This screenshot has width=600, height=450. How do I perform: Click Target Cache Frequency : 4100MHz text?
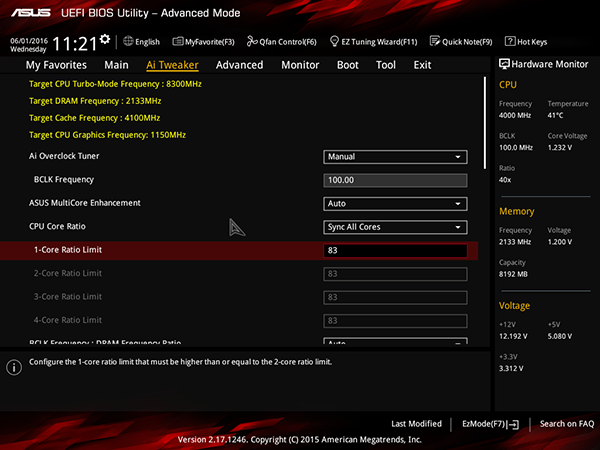click(x=95, y=118)
